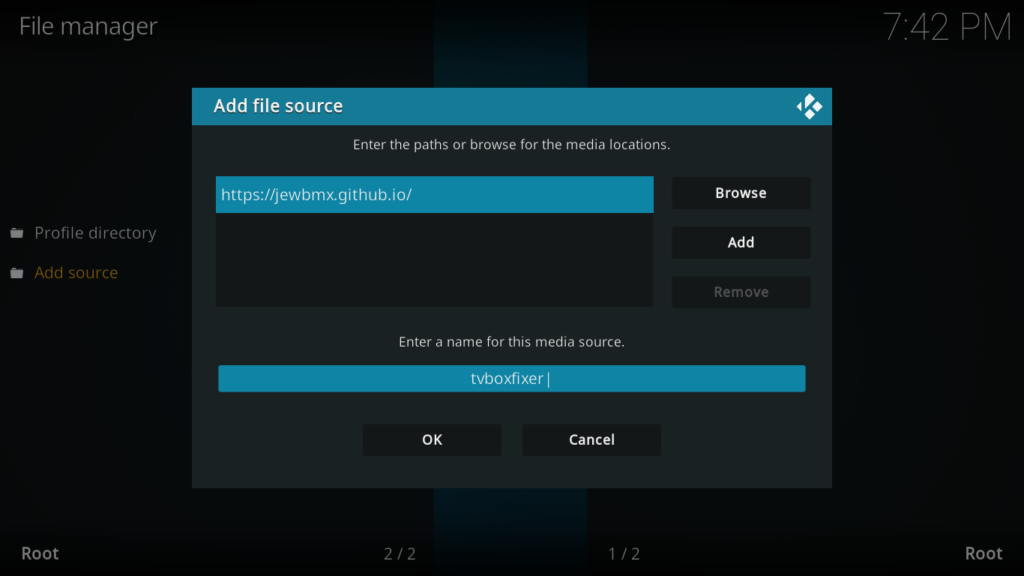
Task: Select the https://jewbmx.github.io/ path entry
Action: 435,194
